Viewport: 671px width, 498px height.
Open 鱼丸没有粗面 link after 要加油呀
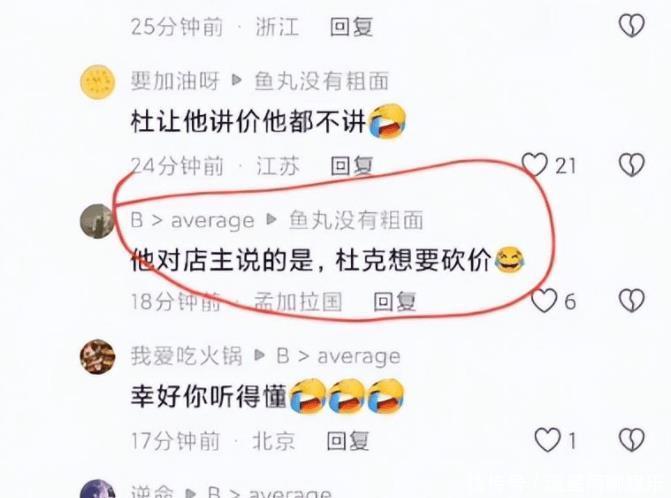coord(321,81)
